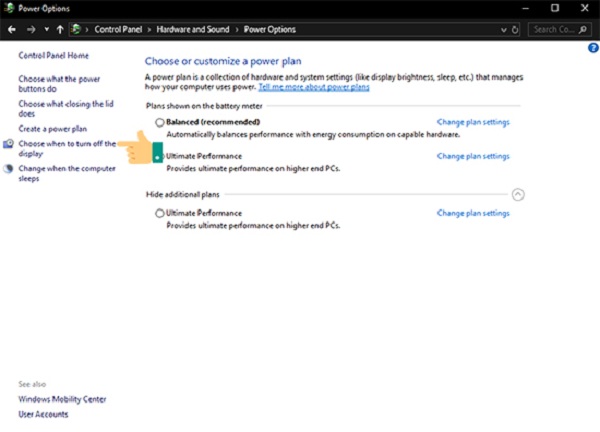Click 'Tell me more about power plans'

coord(314,87)
